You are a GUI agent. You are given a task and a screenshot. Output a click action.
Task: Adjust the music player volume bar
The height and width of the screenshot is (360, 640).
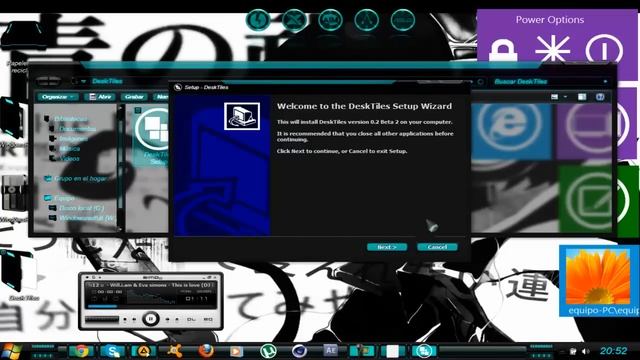(102, 319)
